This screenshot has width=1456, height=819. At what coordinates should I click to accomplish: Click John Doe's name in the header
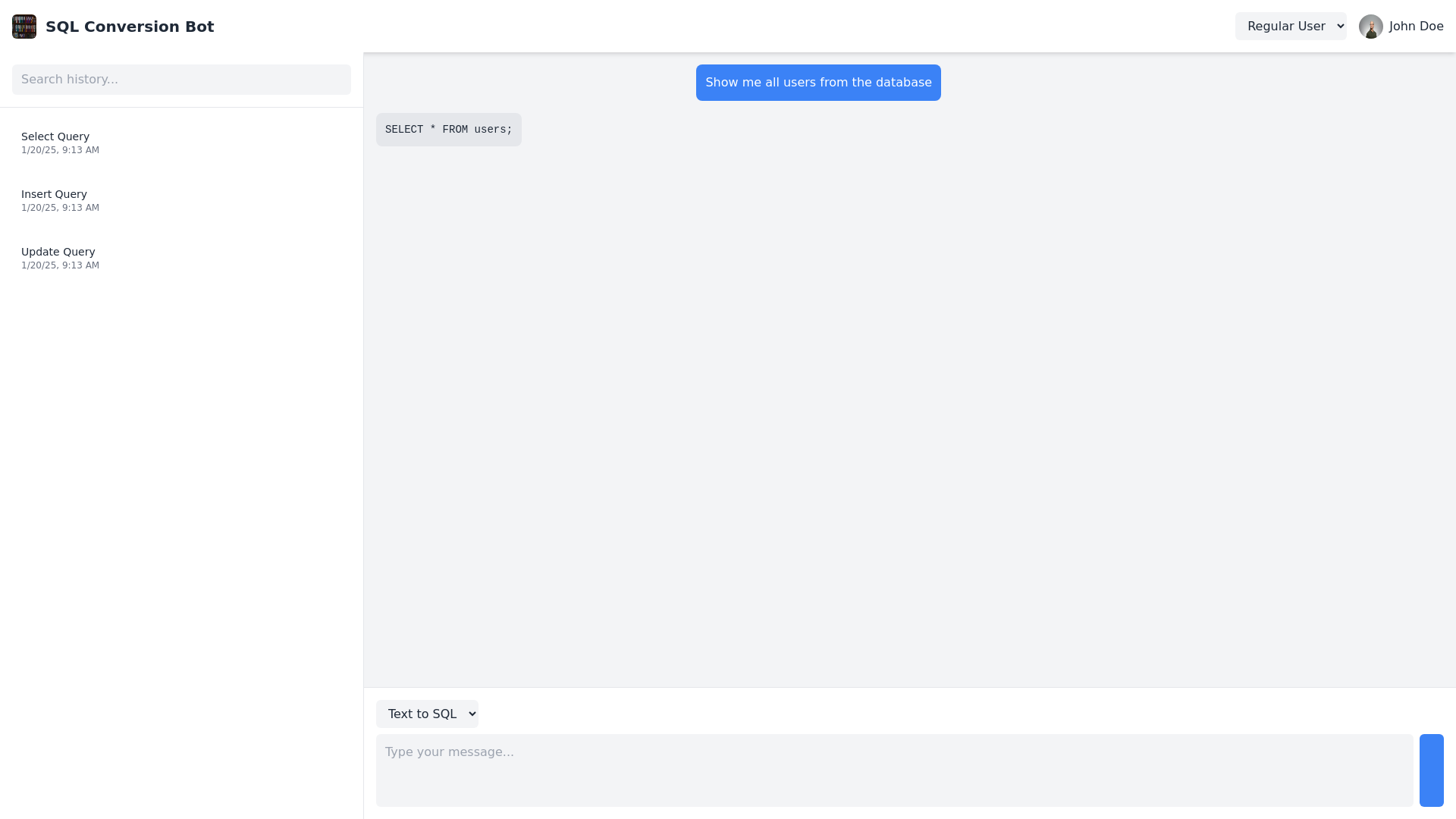(x=1417, y=26)
